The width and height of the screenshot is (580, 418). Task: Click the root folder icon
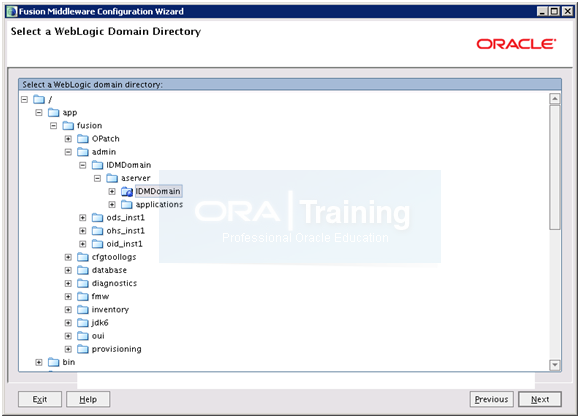(39, 100)
